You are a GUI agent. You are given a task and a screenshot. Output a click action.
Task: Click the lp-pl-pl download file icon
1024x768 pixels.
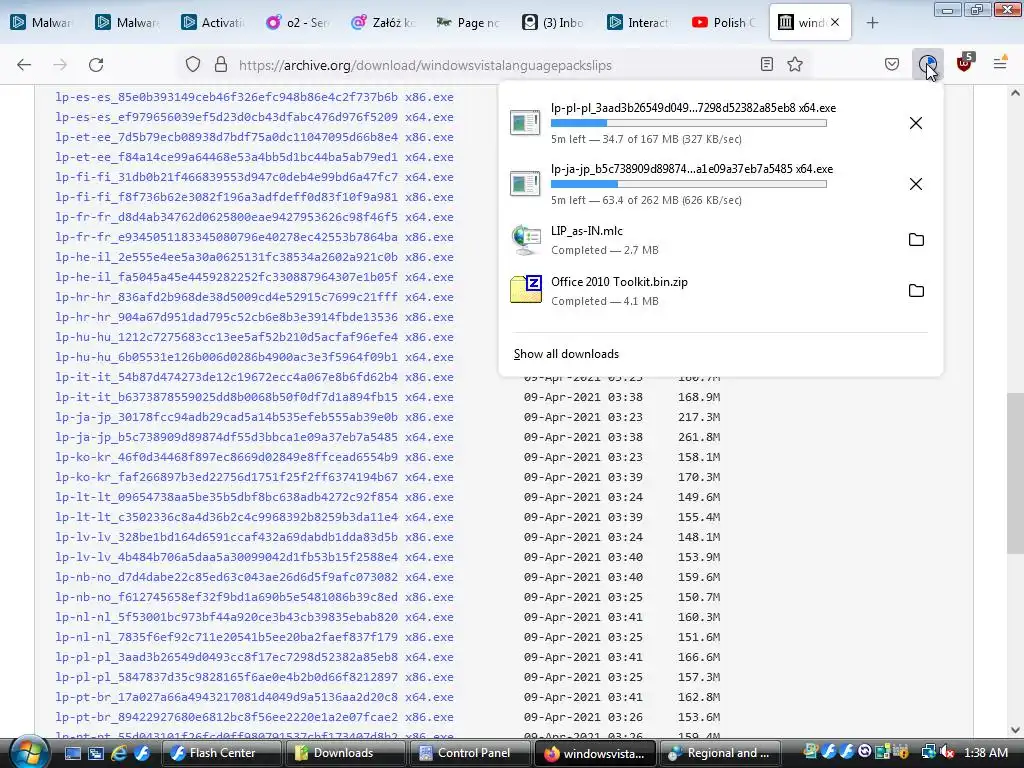pyautogui.click(x=525, y=123)
